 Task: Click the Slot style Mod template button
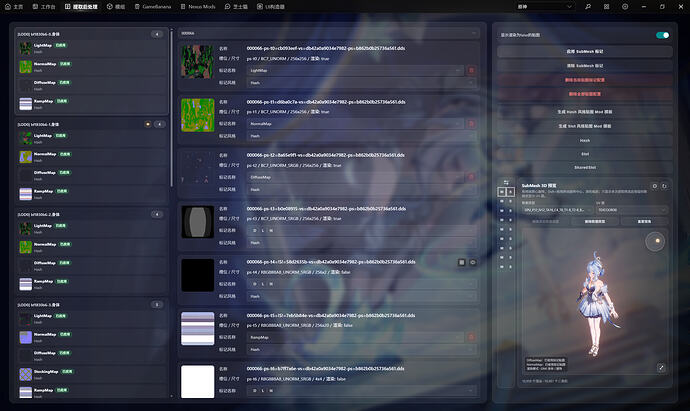tap(585, 126)
